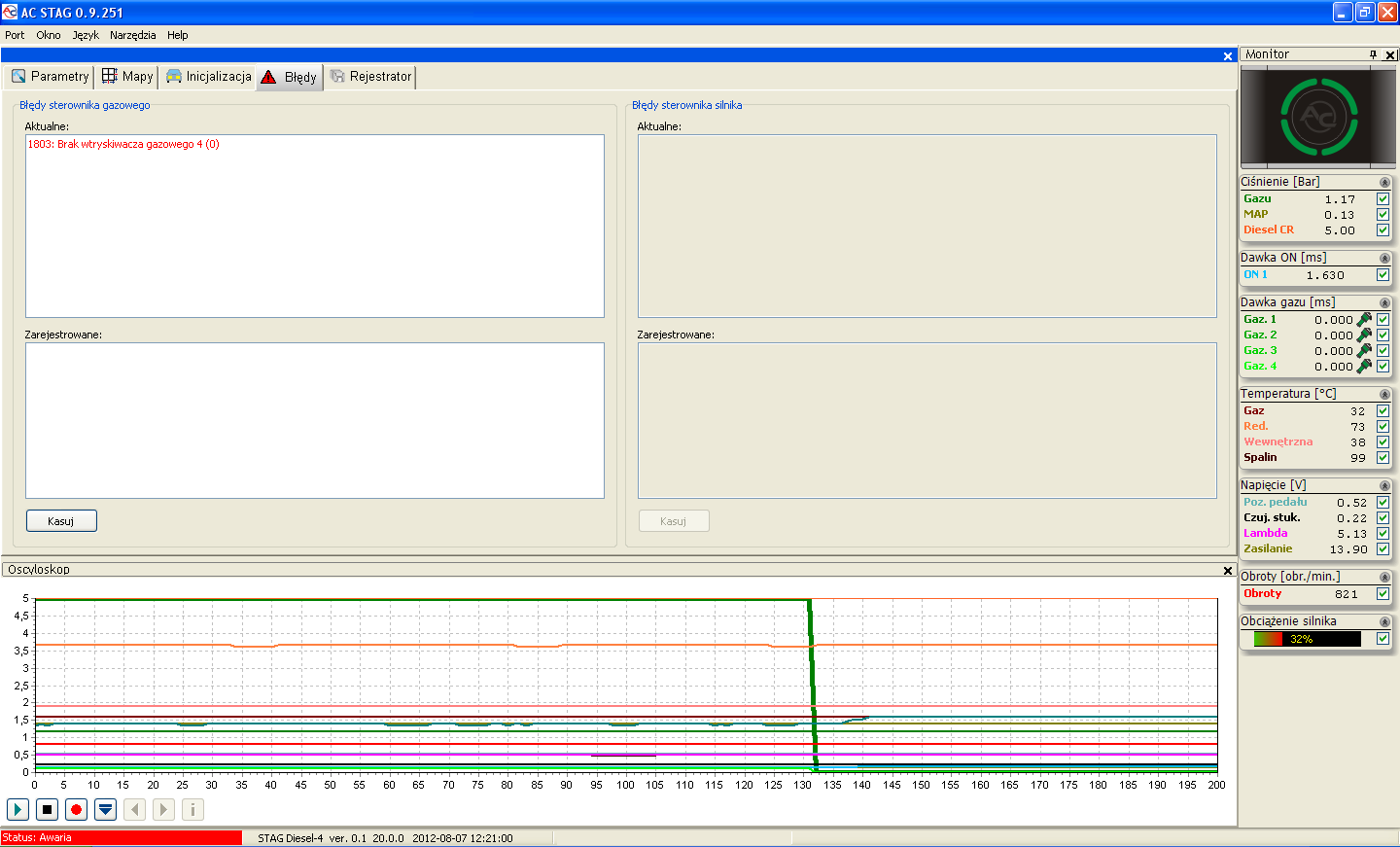Open the oscilloscope info button
Viewport: 1400px width, 847px height.
point(192,809)
